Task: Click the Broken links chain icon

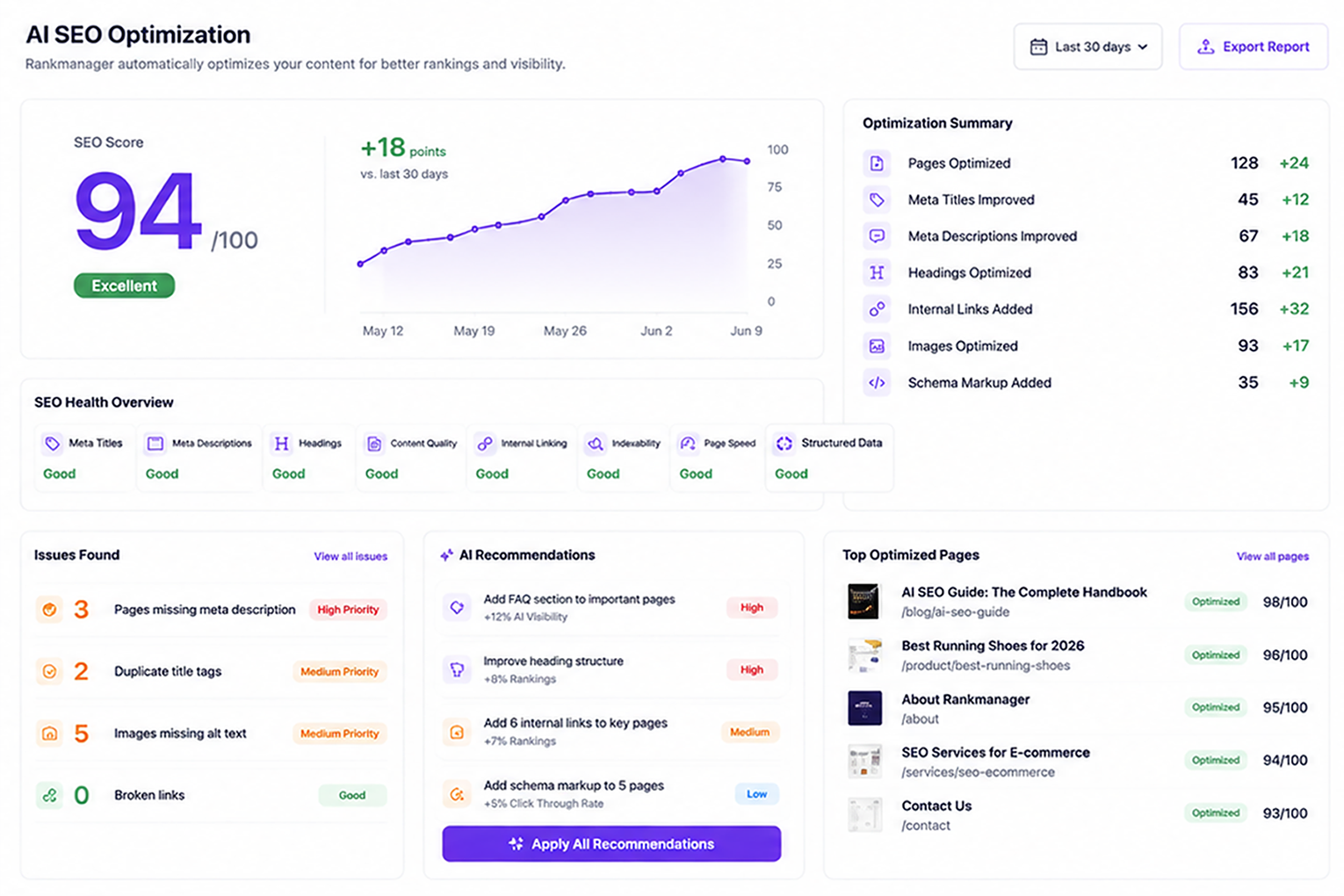Action: pos(50,795)
